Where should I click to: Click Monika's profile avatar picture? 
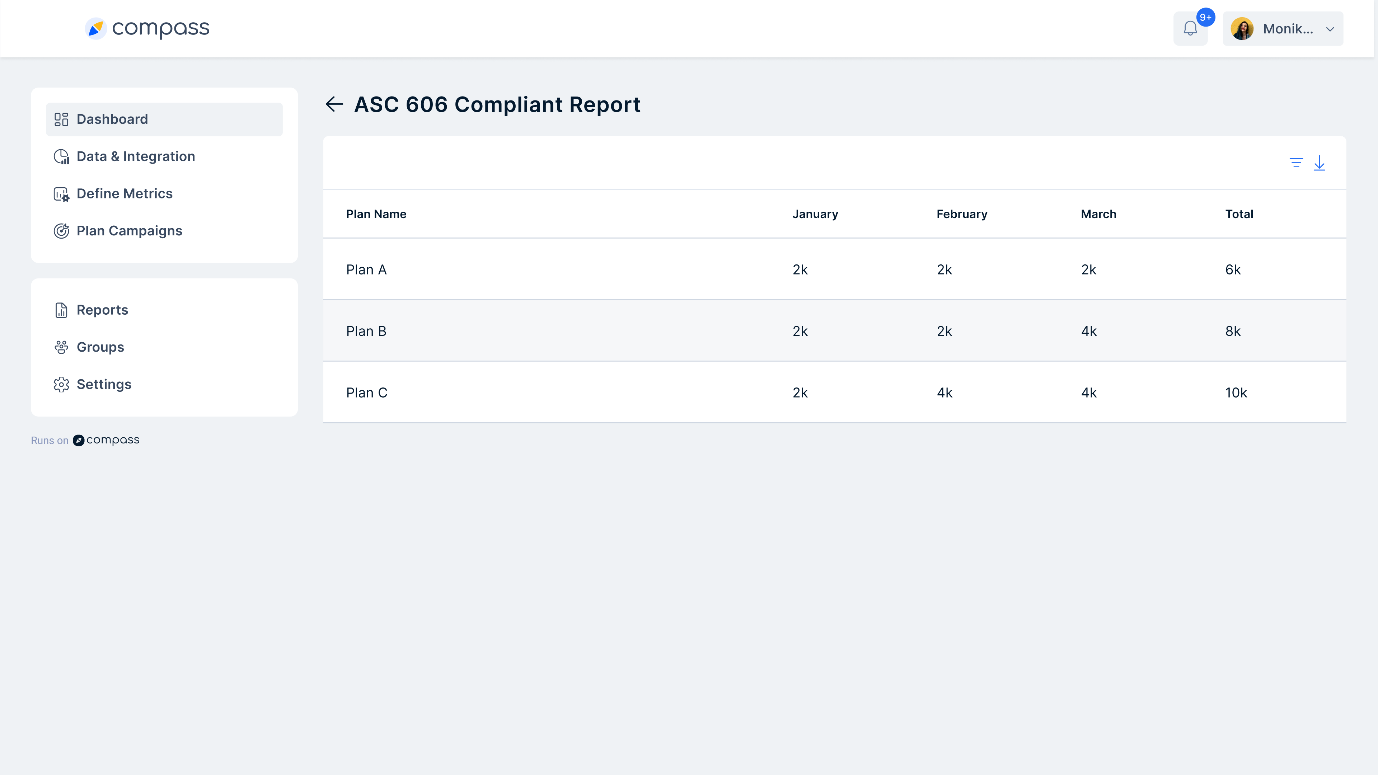tap(1242, 28)
